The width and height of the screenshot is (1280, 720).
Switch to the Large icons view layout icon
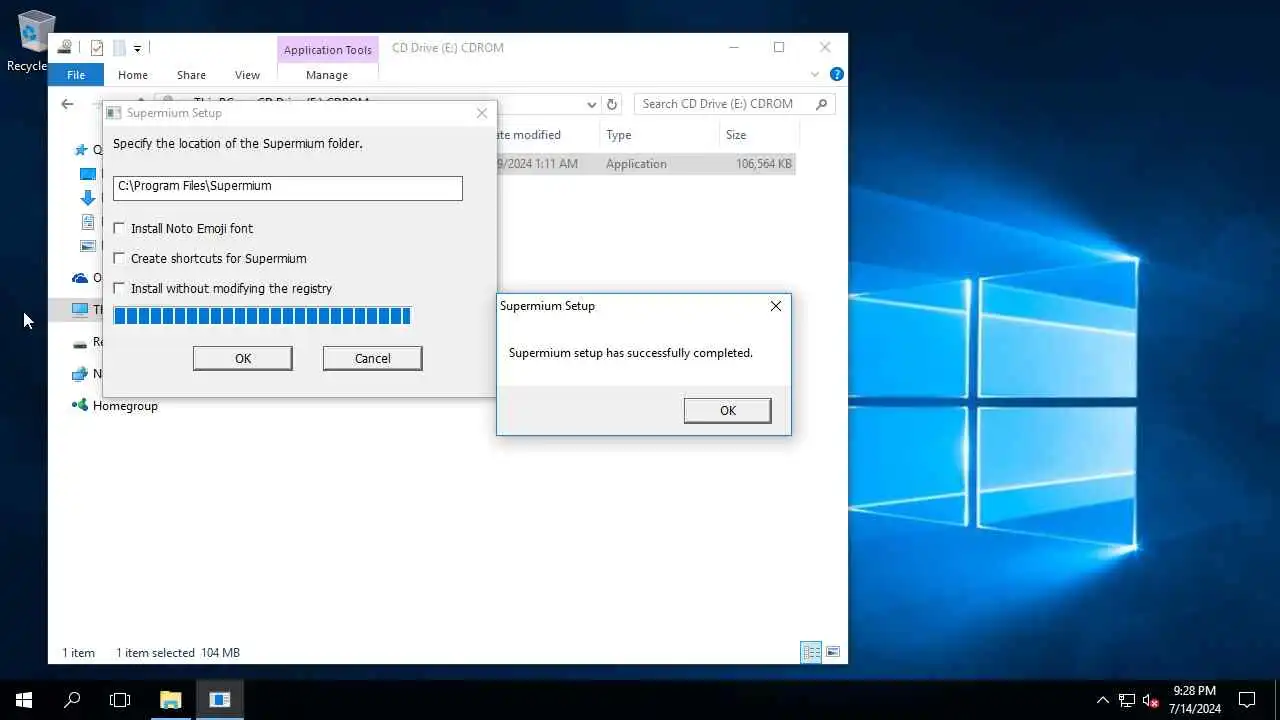(832, 653)
